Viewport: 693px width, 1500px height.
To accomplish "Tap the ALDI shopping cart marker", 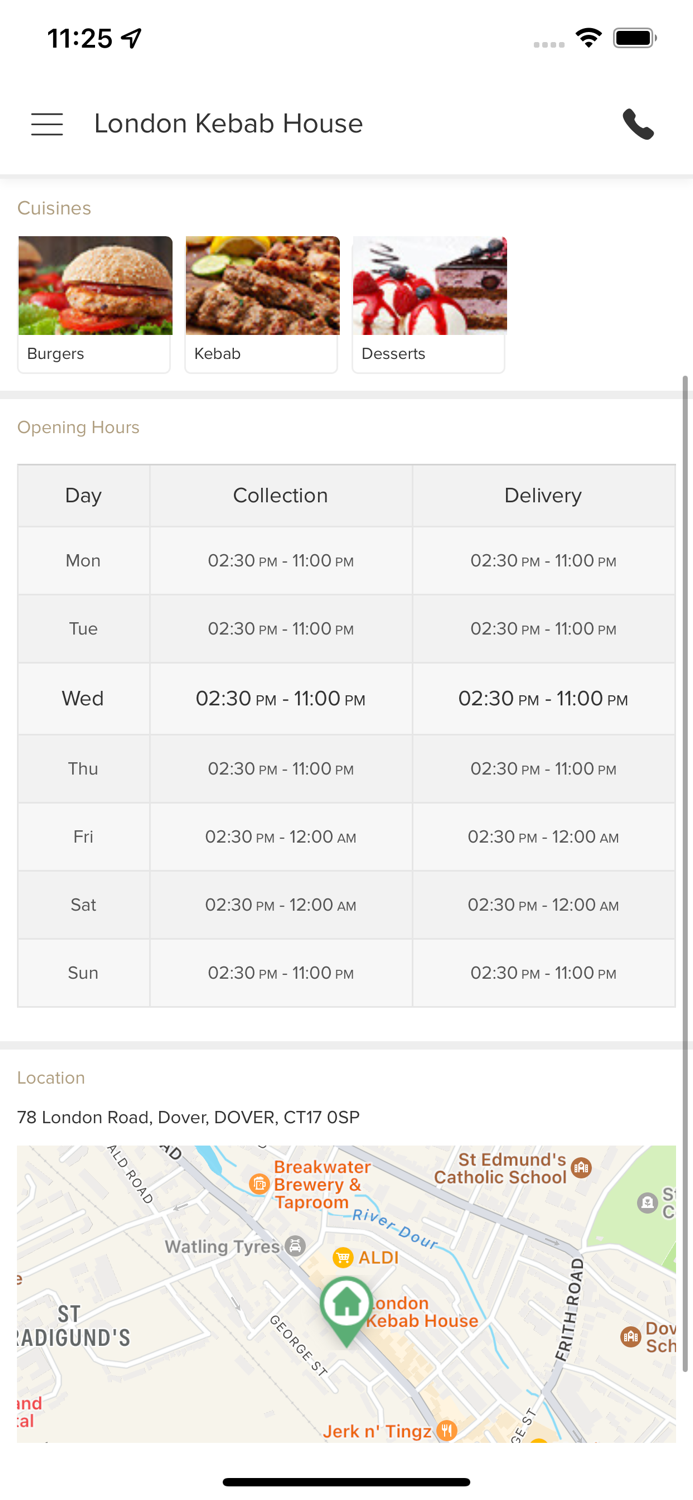I will [x=343, y=1257].
